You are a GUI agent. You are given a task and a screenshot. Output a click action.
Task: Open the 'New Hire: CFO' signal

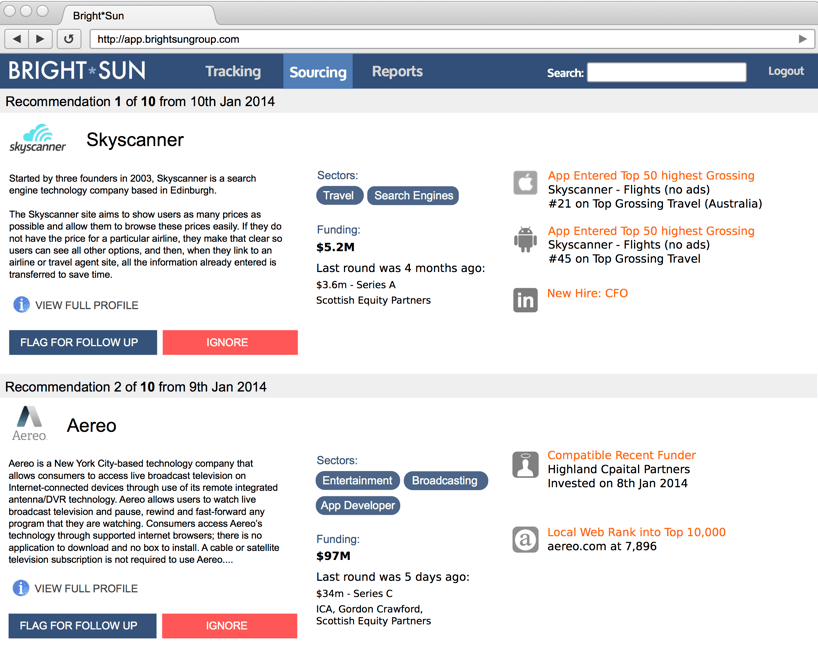[x=587, y=293]
